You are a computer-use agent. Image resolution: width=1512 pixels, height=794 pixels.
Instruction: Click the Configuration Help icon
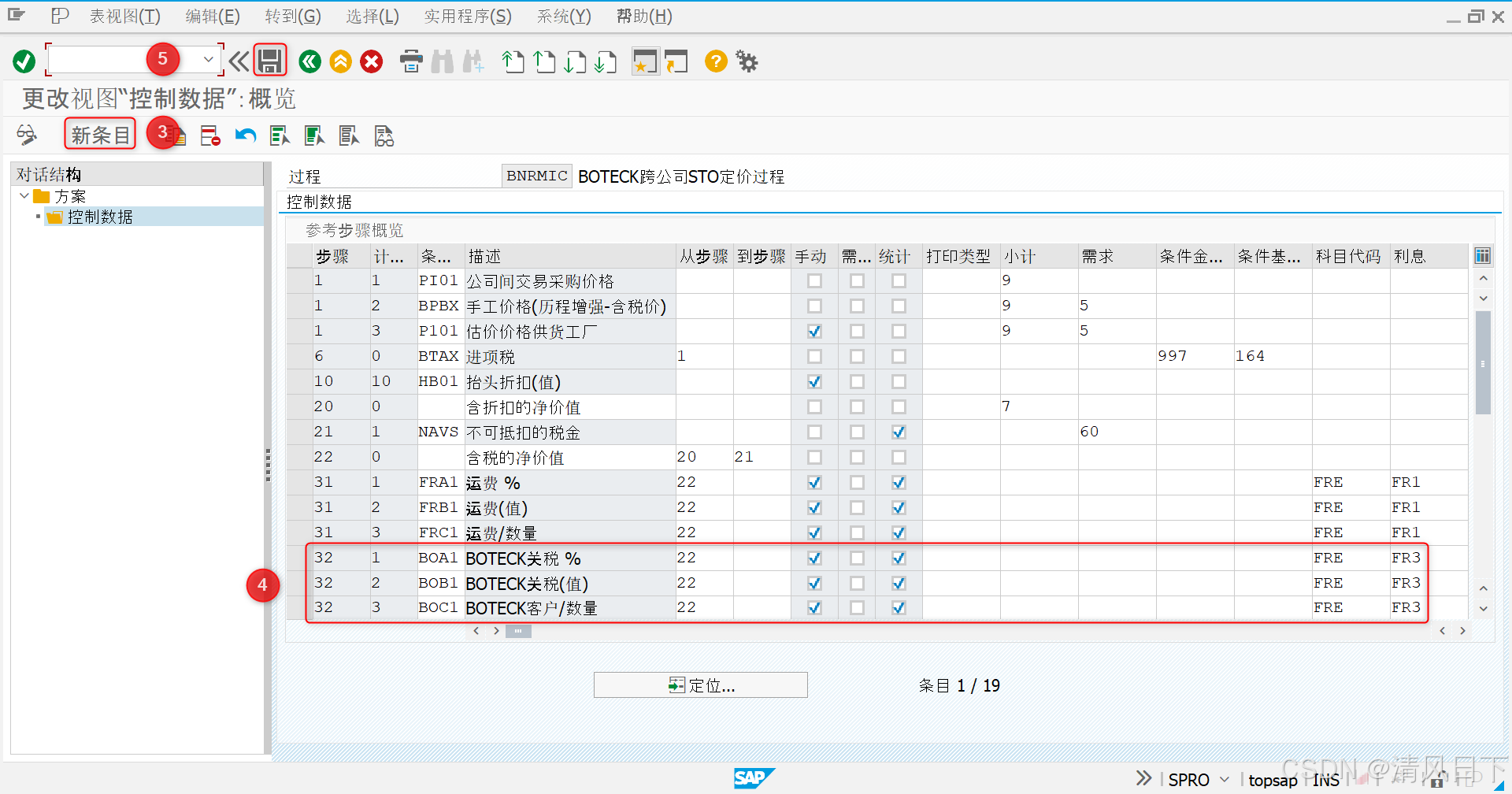(x=384, y=135)
